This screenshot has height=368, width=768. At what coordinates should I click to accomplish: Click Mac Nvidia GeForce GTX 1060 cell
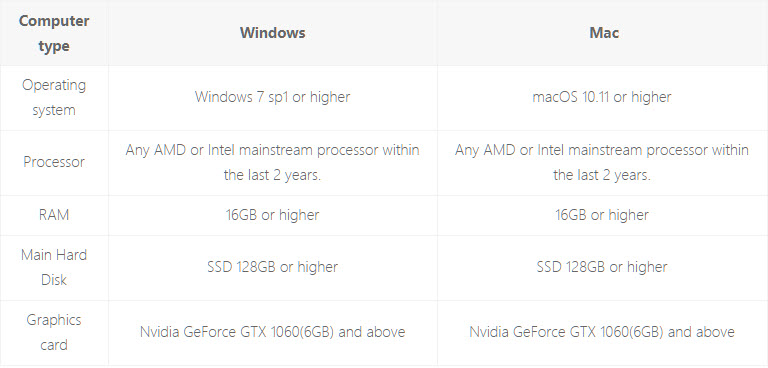(x=602, y=332)
